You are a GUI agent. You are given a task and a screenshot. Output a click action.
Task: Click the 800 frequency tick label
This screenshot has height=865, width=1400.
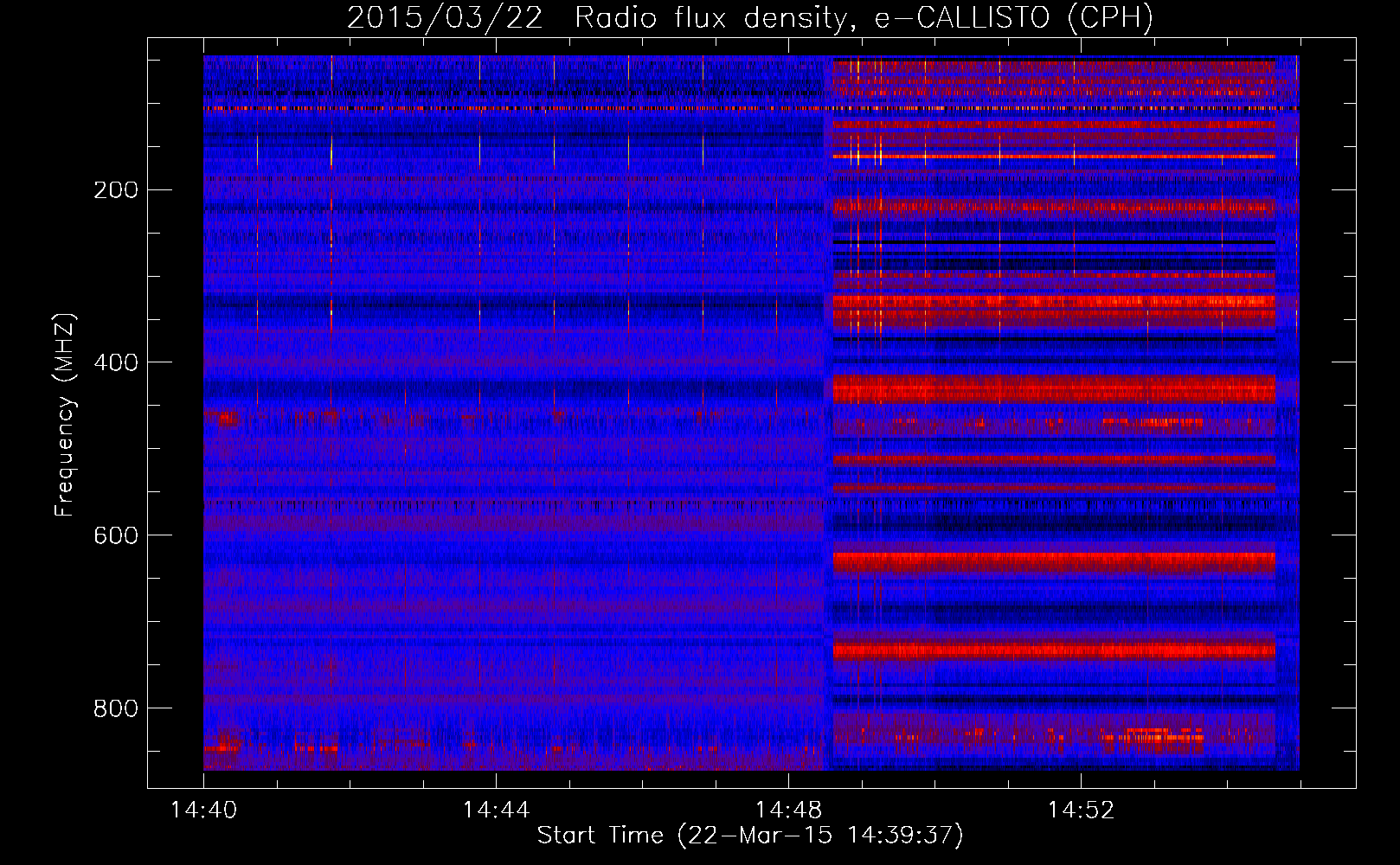[x=116, y=708]
